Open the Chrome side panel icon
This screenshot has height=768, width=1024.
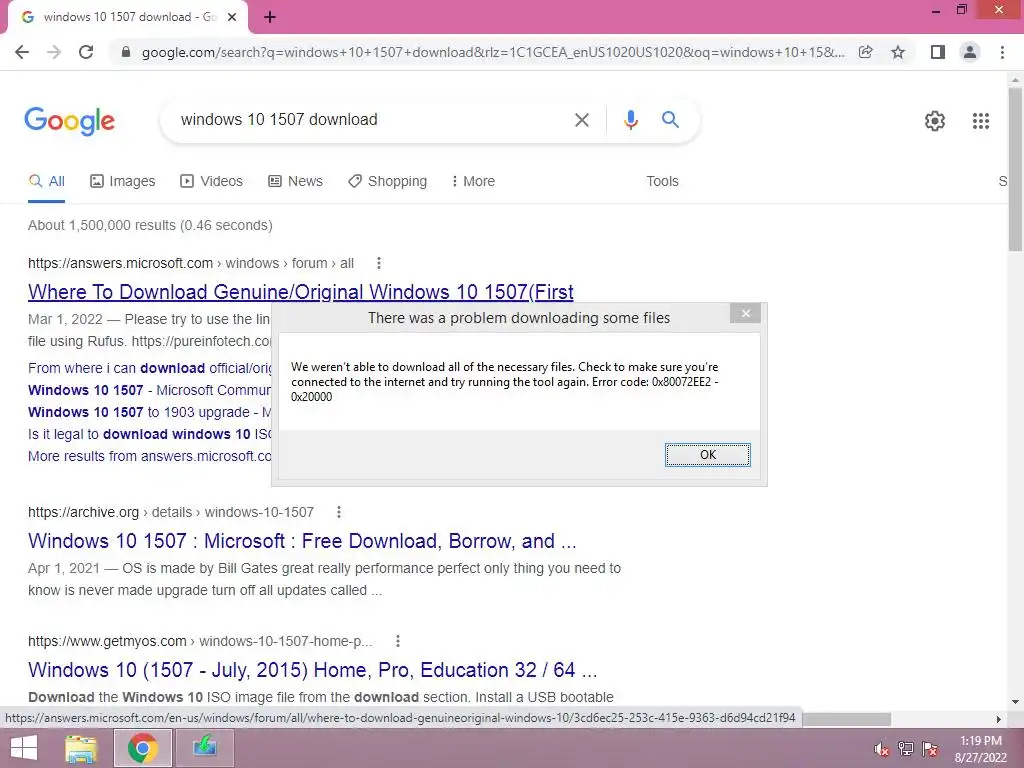point(938,52)
